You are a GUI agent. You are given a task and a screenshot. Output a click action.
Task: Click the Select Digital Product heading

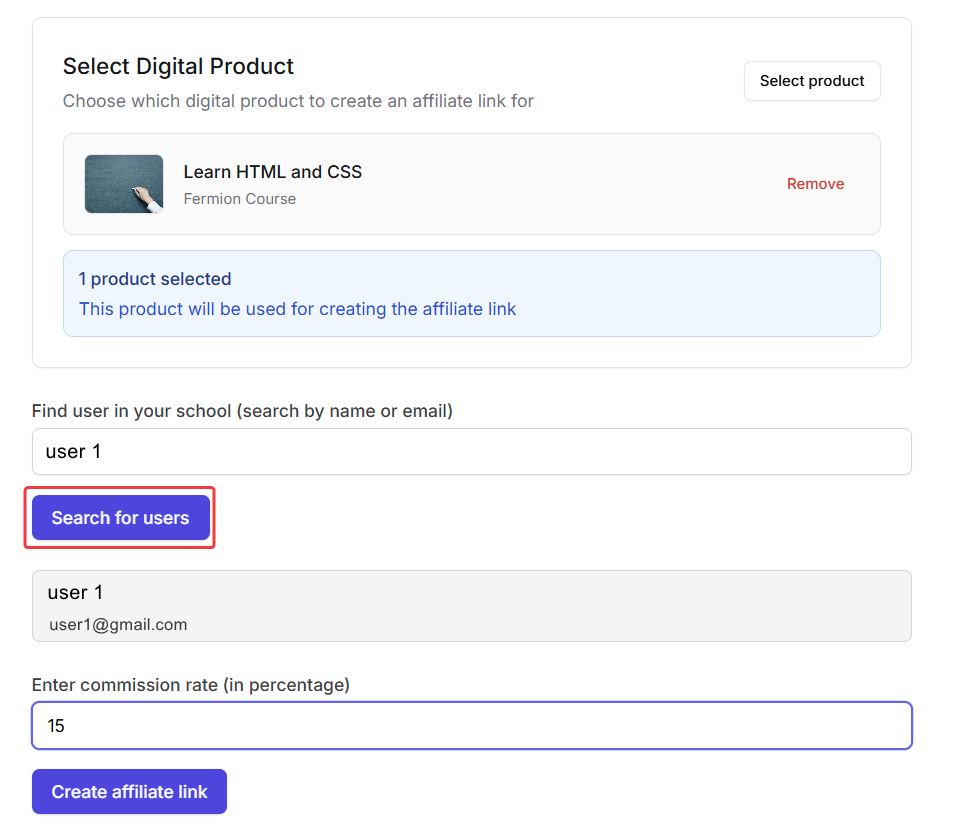(x=178, y=67)
